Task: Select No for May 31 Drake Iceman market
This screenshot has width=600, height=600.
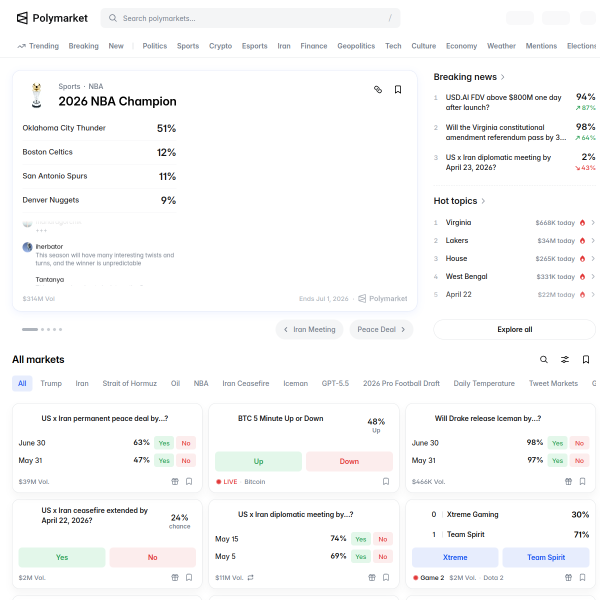Action: (578, 460)
